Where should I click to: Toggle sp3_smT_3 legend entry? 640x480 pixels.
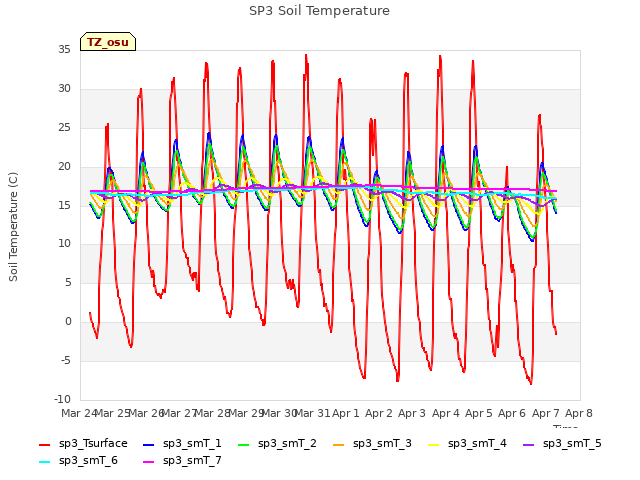pyautogui.click(x=372, y=444)
